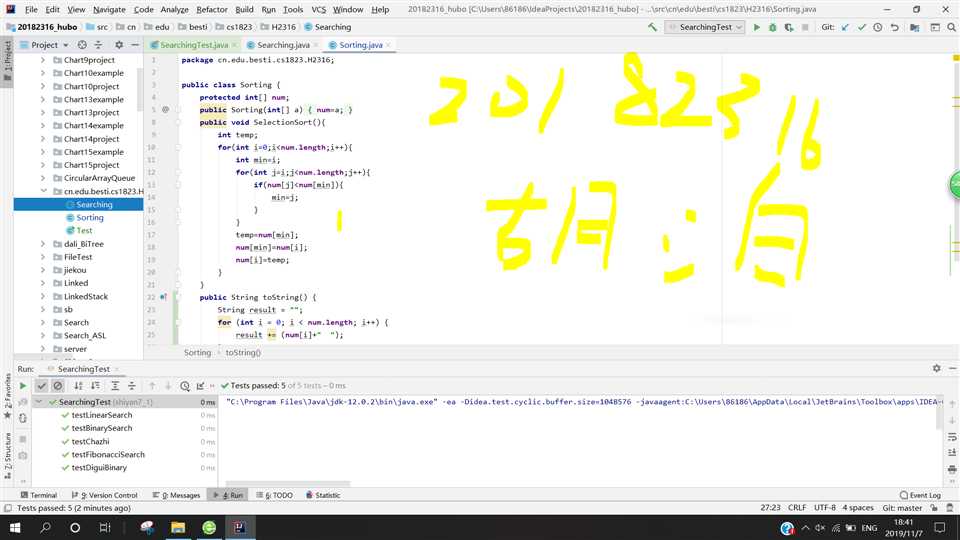Open the Windows Start menu
Viewport: 960px width, 540px height.
pos(15,527)
